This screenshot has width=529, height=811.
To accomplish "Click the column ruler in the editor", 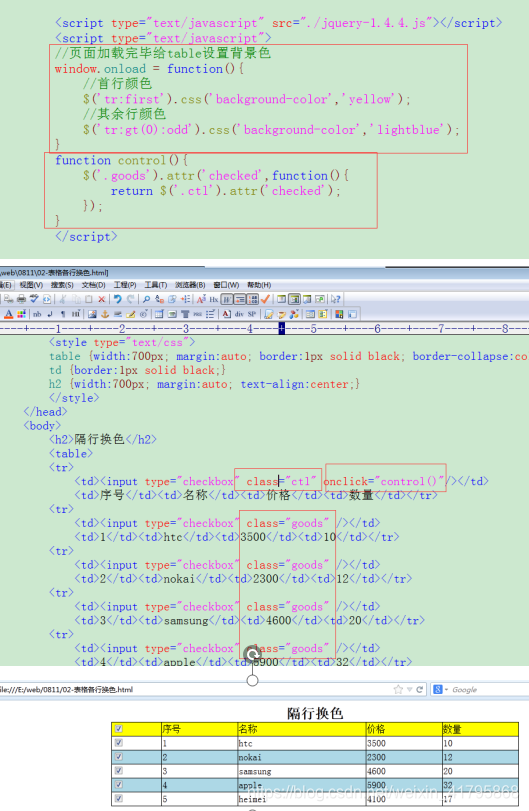I will click(x=264, y=328).
